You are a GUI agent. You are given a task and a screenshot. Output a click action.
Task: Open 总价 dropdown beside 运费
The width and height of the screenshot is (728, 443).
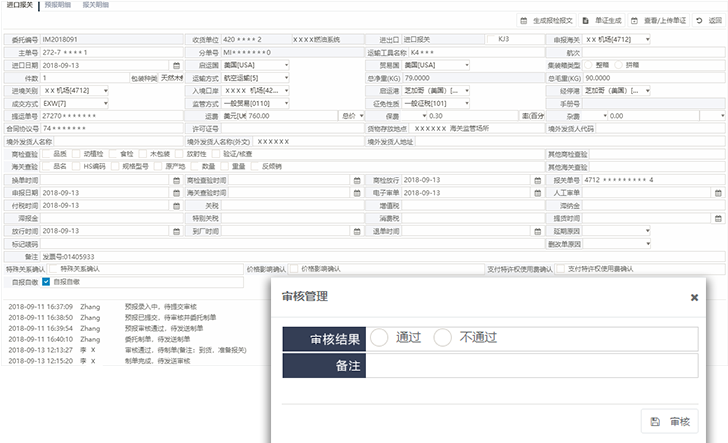(352, 116)
